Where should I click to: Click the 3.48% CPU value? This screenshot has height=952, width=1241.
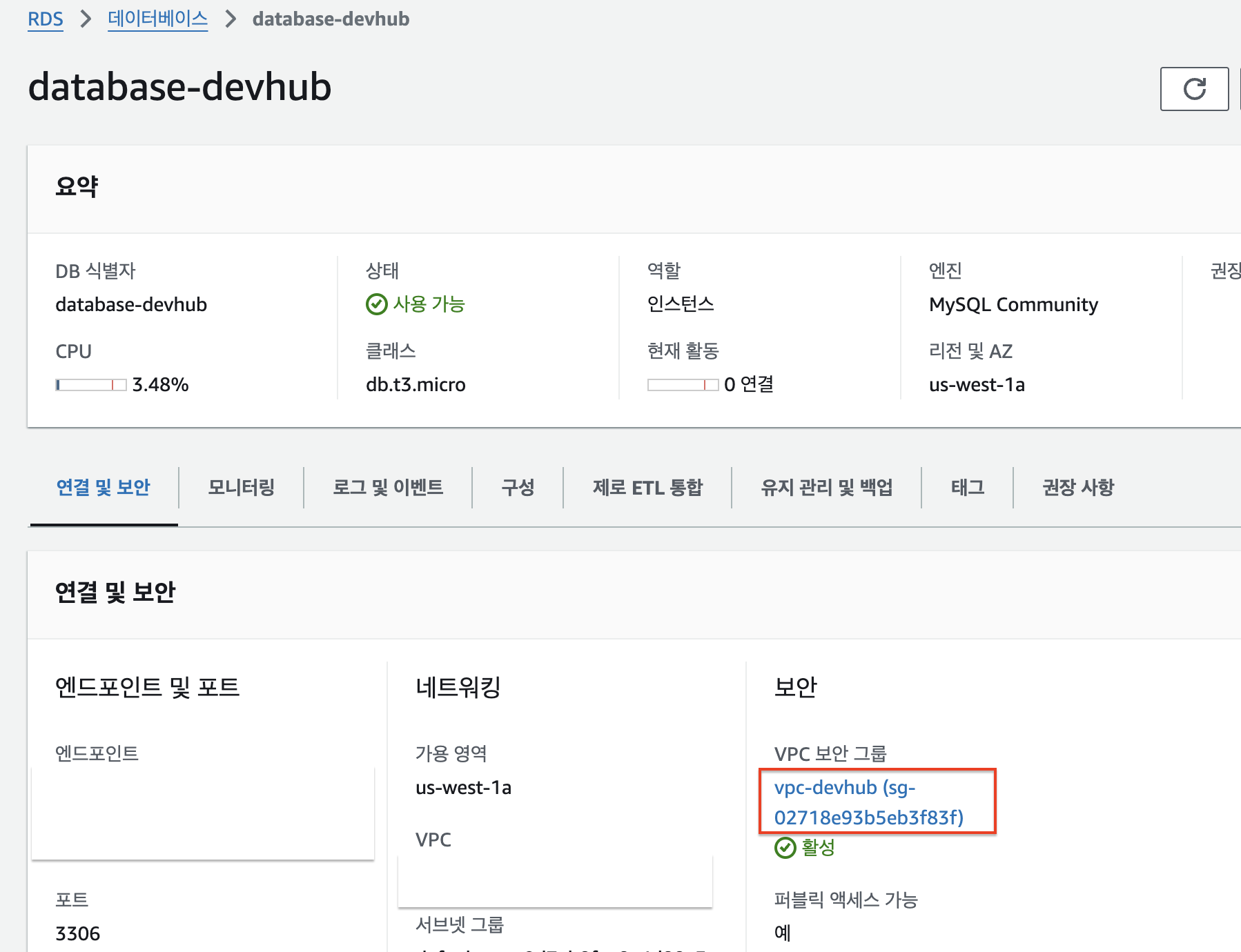pos(160,385)
